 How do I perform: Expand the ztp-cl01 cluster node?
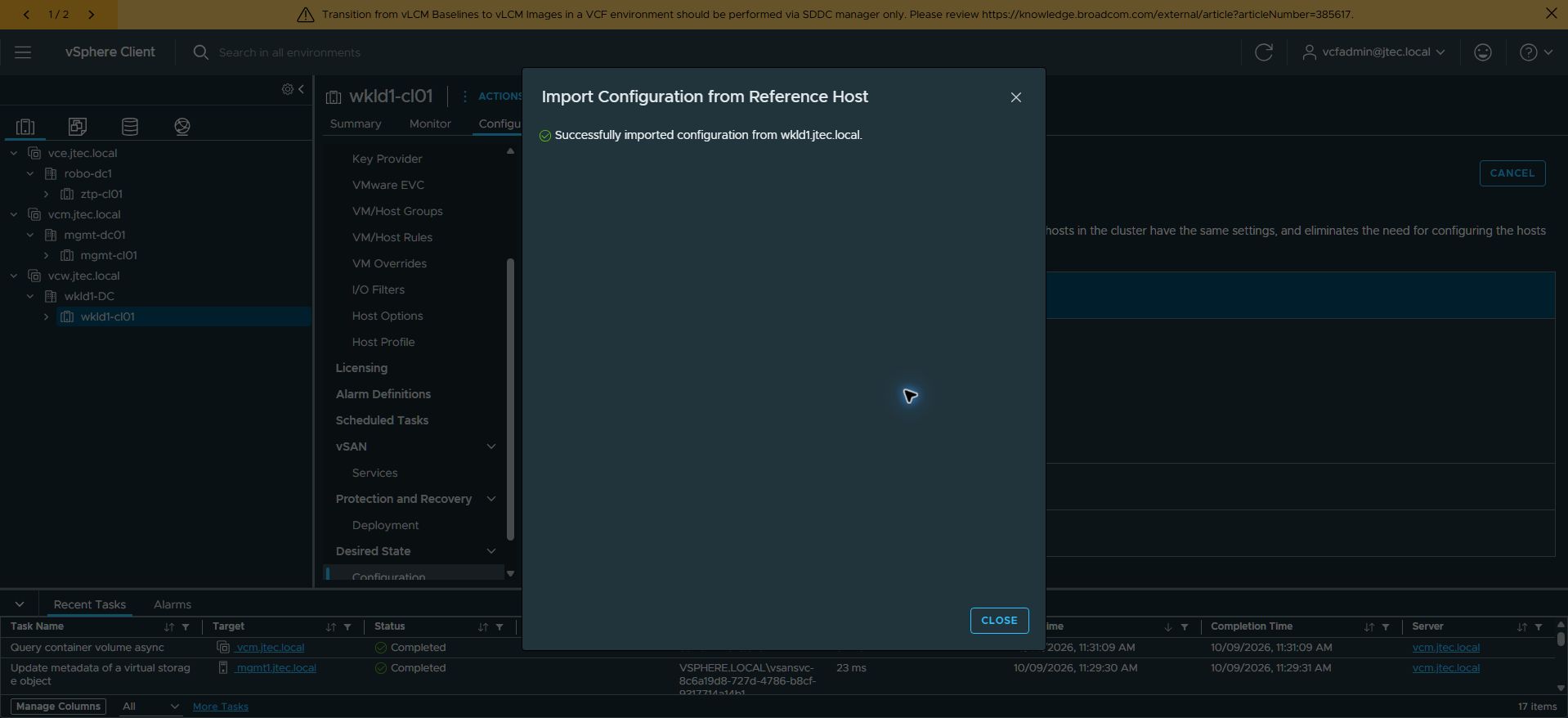pyautogui.click(x=47, y=194)
